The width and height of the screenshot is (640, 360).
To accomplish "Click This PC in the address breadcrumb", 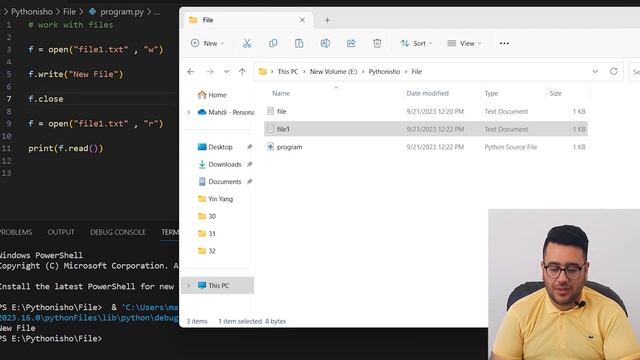I will (x=288, y=71).
